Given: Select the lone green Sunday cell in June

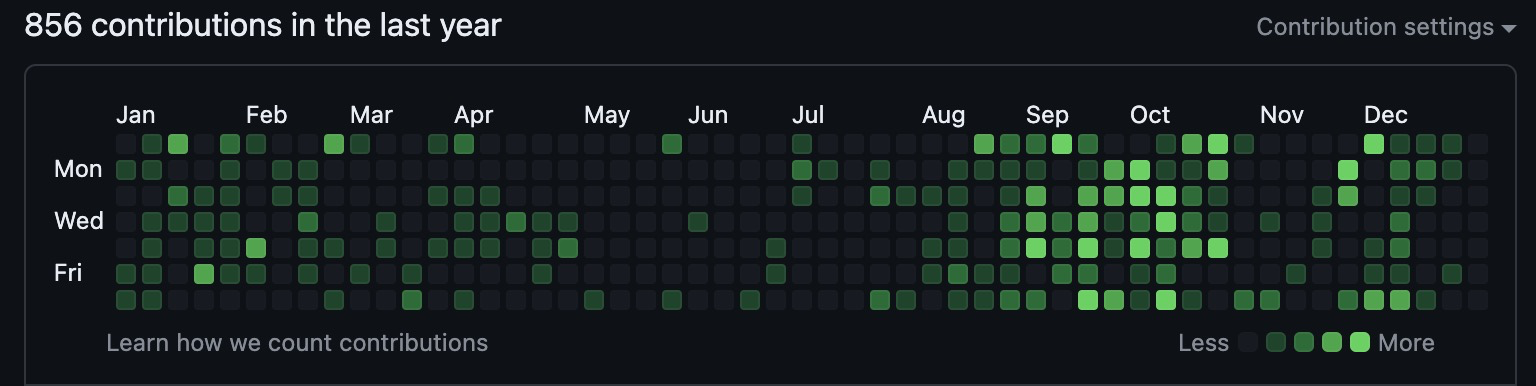Looking at the screenshot, I should pos(672,143).
